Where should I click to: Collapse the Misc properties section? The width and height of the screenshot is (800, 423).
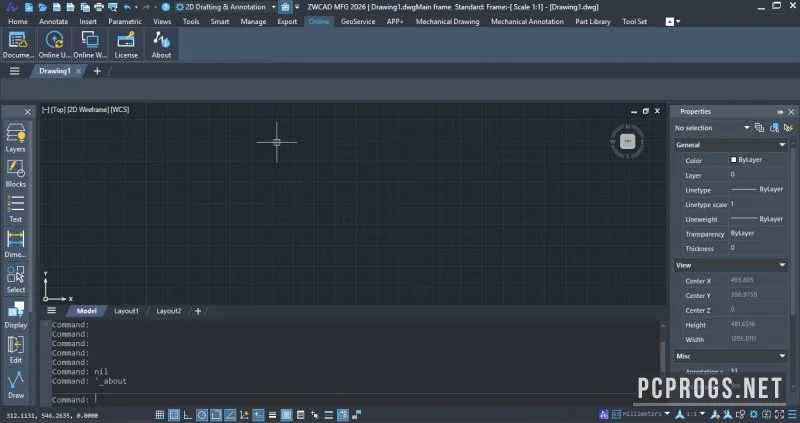coord(782,356)
